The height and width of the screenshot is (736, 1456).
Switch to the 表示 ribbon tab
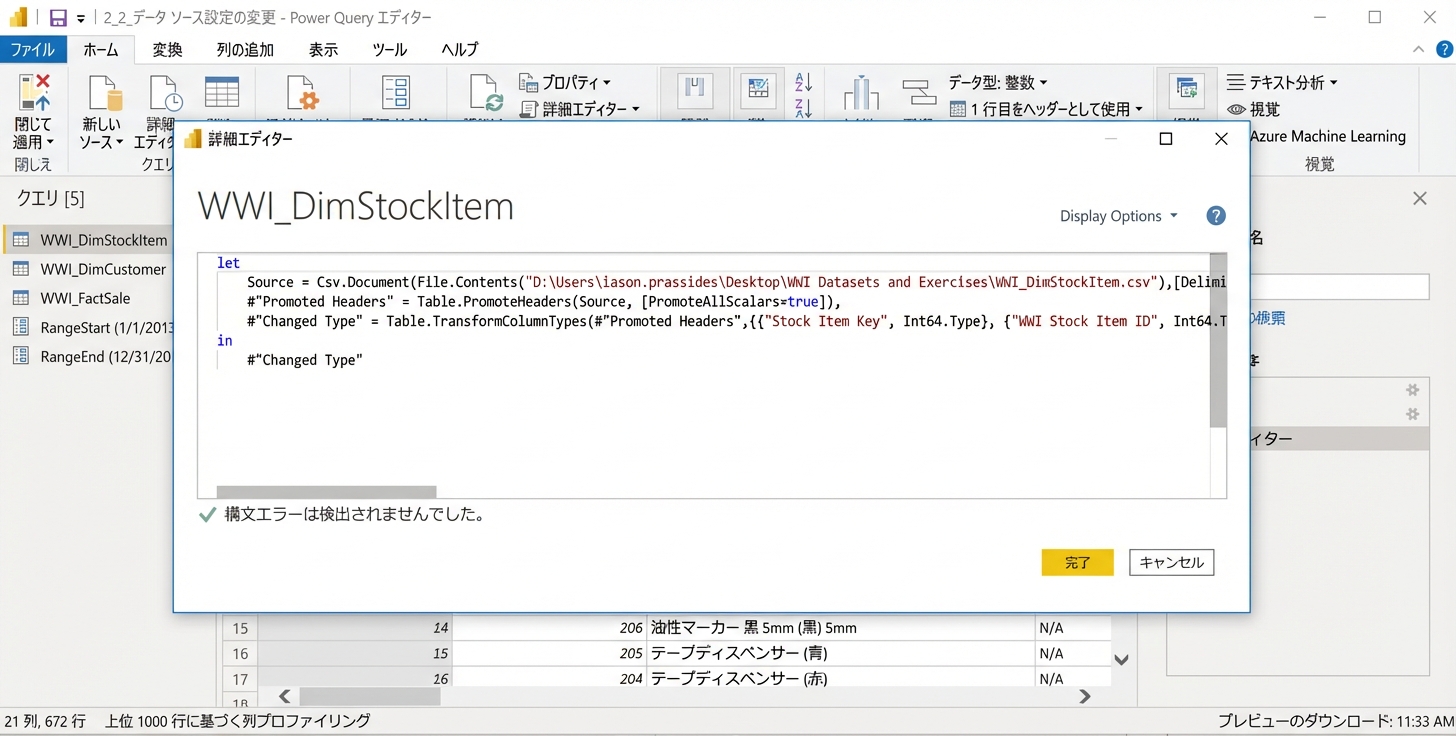tap(323, 49)
